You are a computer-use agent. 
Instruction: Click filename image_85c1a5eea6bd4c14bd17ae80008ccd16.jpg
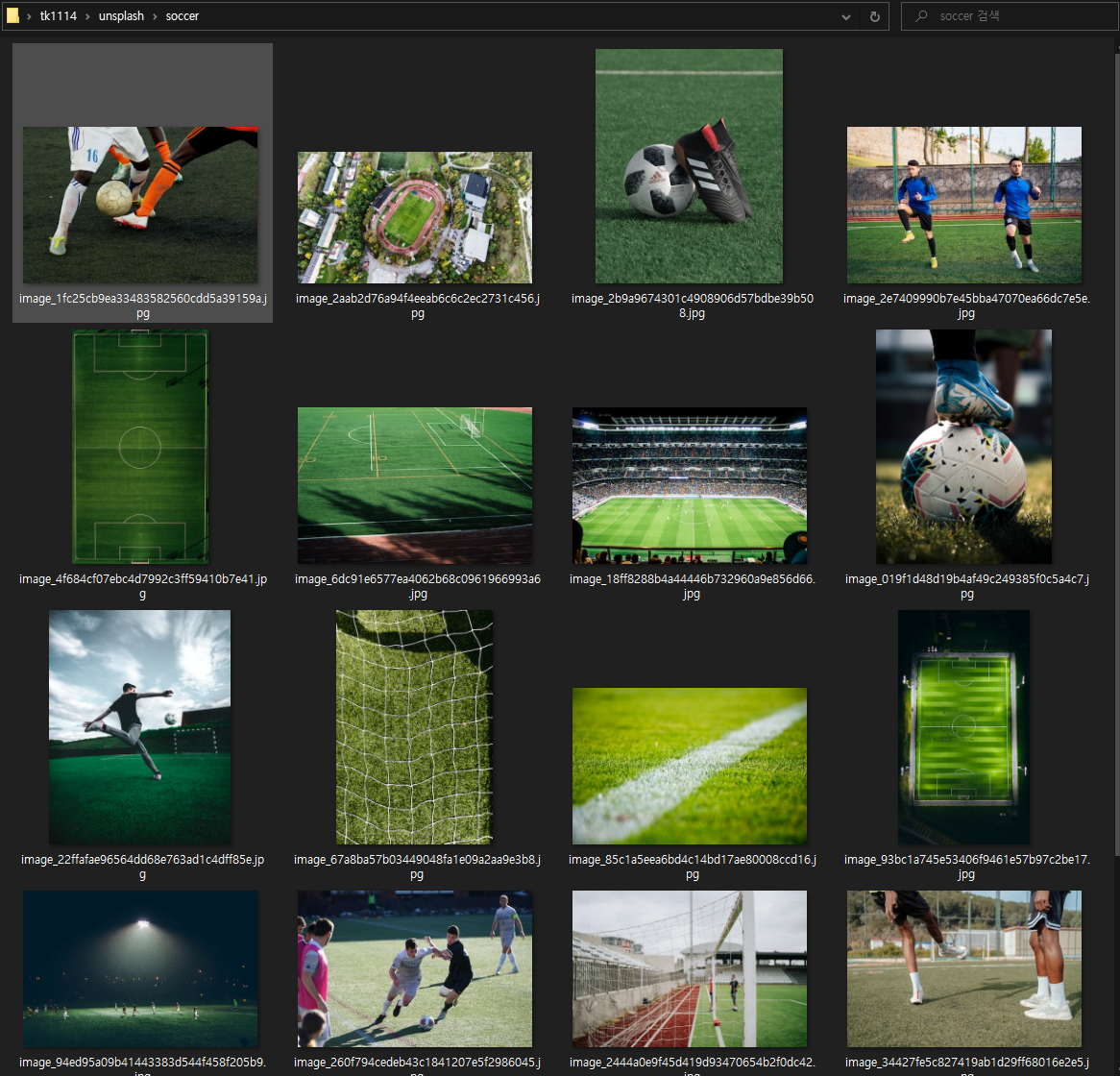(x=693, y=867)
